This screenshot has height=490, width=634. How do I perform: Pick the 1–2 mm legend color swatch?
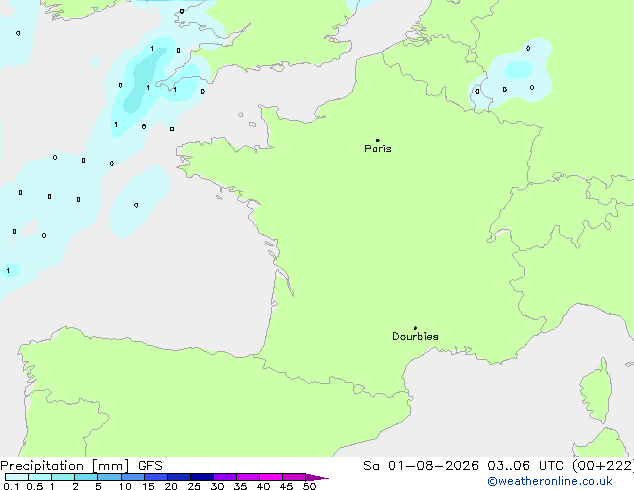(x=63, y=477)
